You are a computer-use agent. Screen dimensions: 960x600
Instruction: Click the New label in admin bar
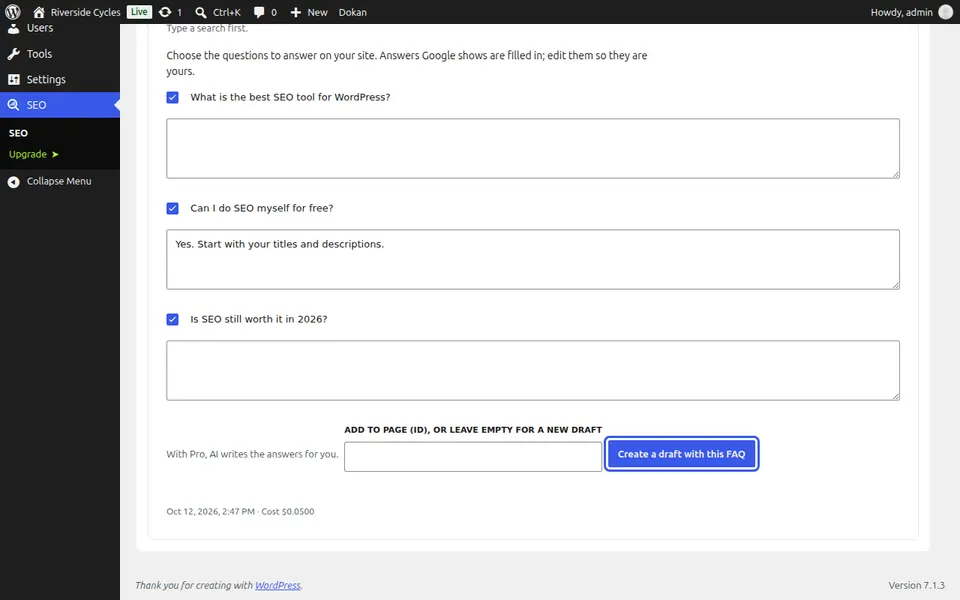[x=317, y=12]
